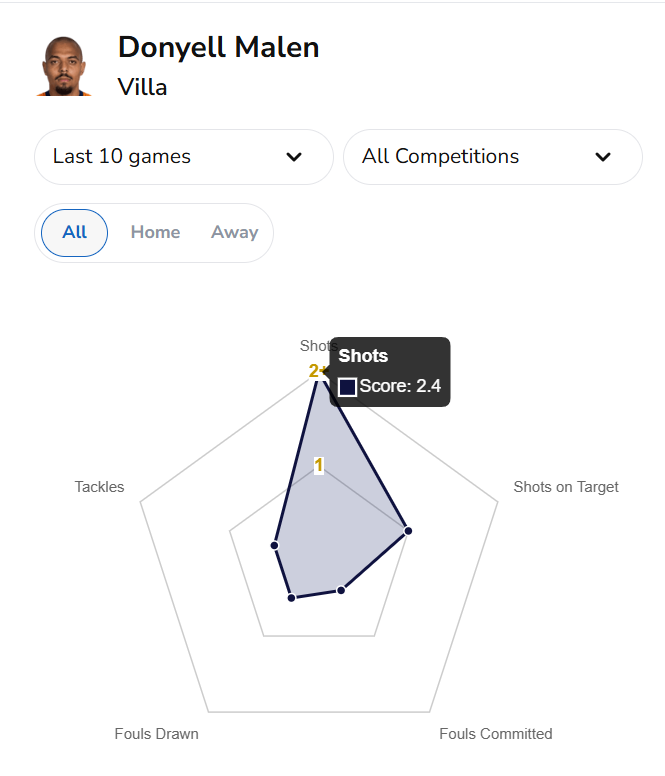Switch to the Home tab
This screenshot has height=776, width=665.
click(x=155, y=233)
